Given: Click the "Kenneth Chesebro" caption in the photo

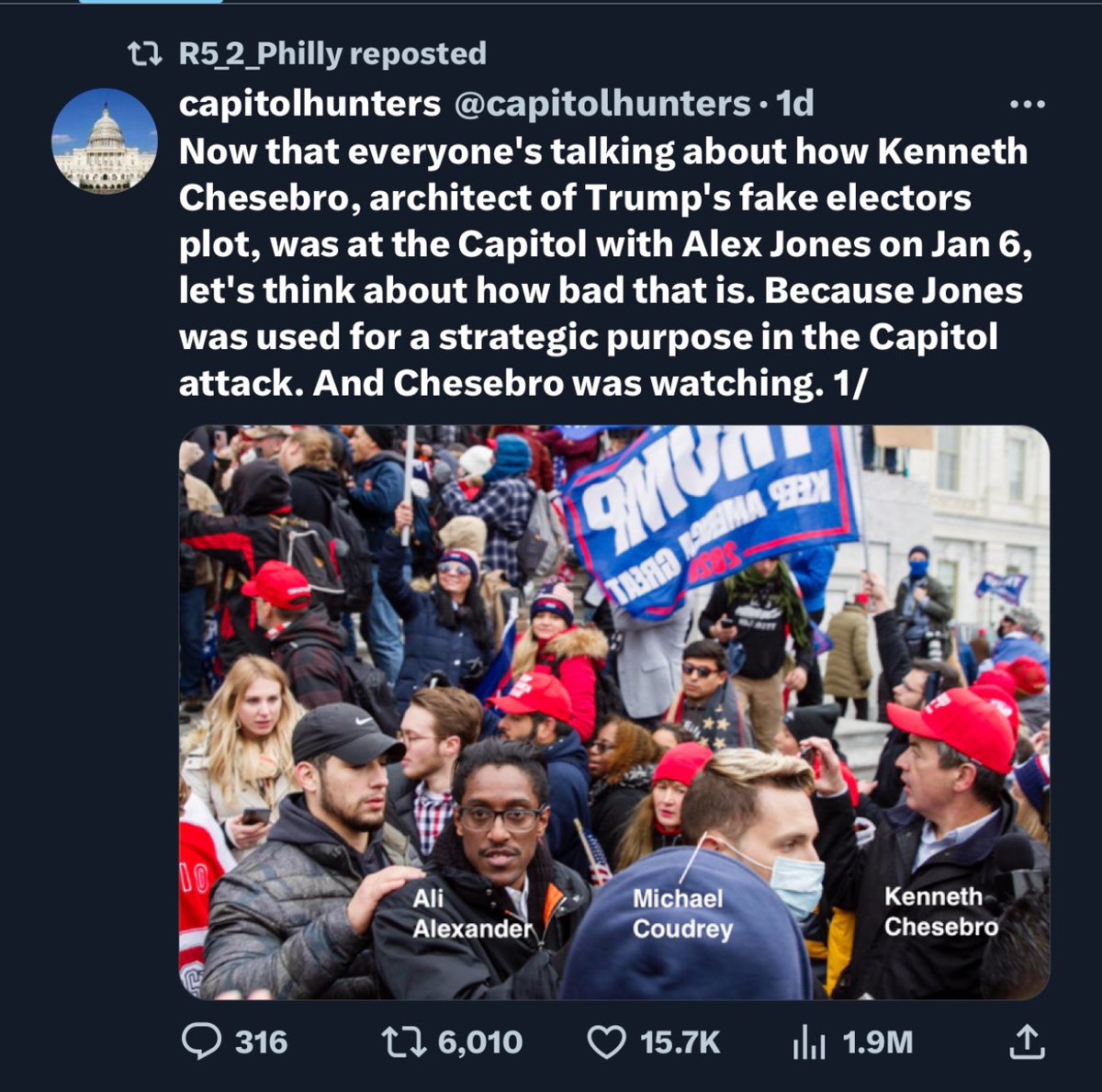Looking at the screenshot, I should [939, 912].
